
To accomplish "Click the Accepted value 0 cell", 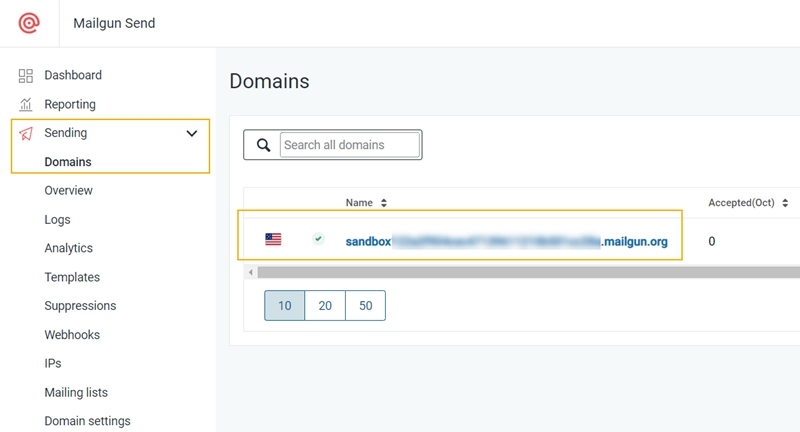I will click(x=712, y=241).
